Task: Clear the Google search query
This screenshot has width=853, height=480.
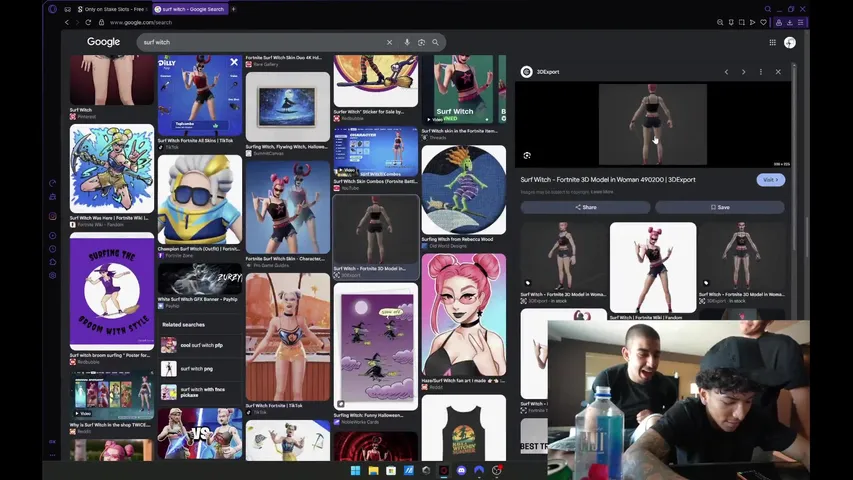Action: pos(390,42)
